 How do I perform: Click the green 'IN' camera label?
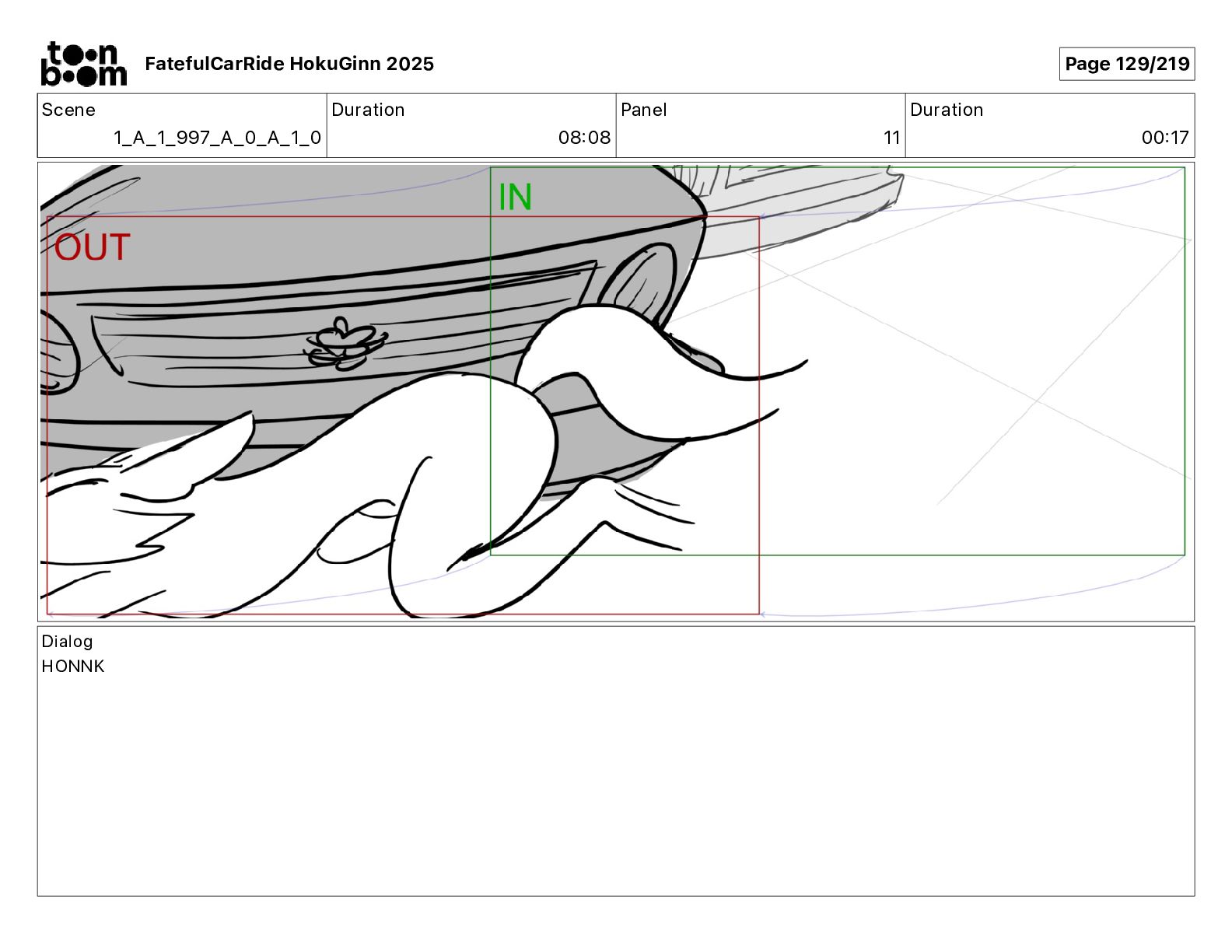click(x=515, y=198)
